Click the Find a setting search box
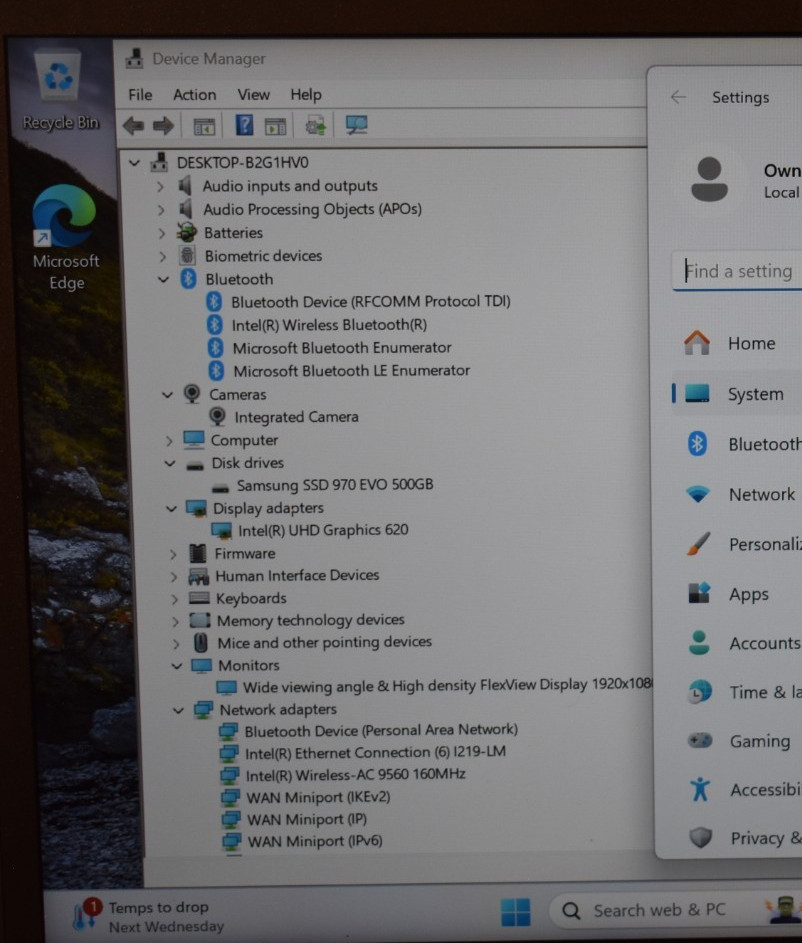 click(738, 271)
